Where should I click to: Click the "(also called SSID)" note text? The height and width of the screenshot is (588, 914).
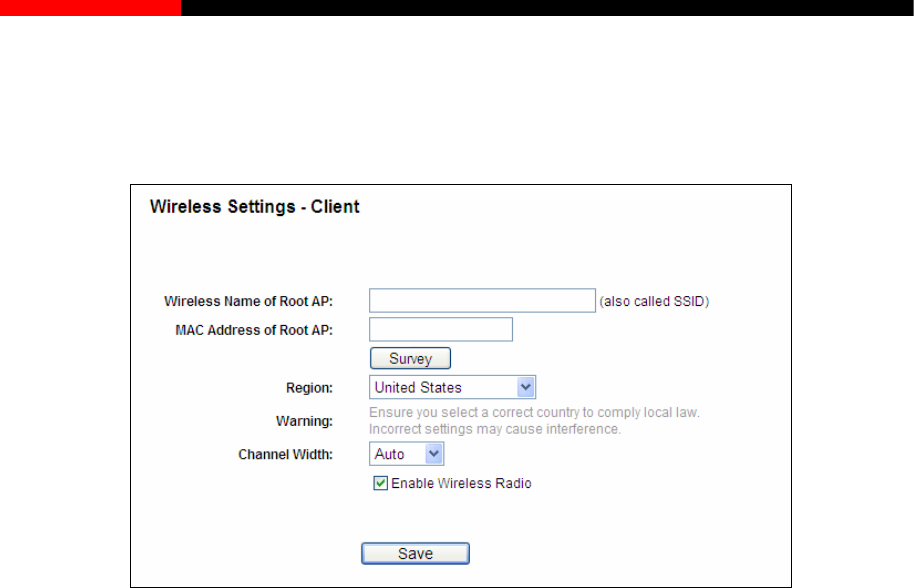coord(654,301)
